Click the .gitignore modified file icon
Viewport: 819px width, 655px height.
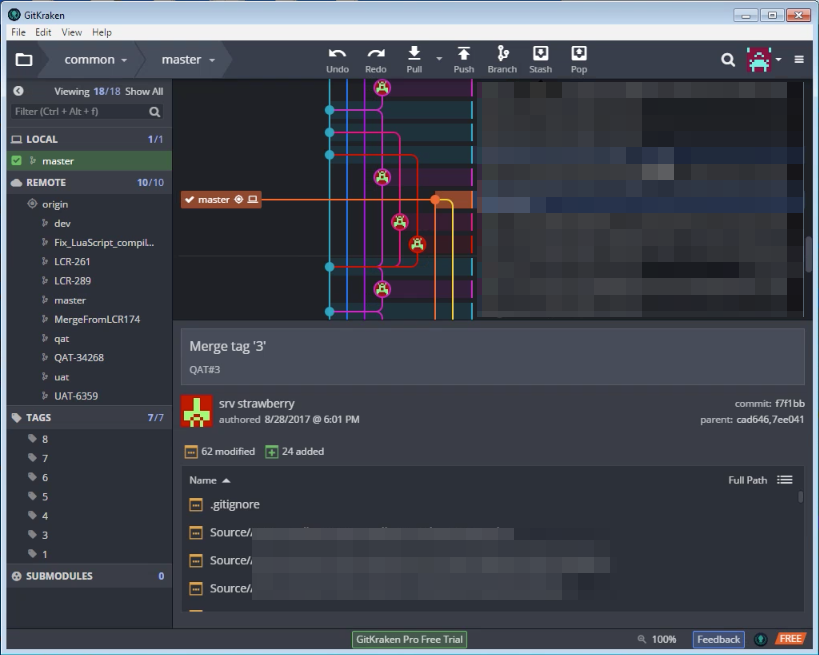coord(196,505)
